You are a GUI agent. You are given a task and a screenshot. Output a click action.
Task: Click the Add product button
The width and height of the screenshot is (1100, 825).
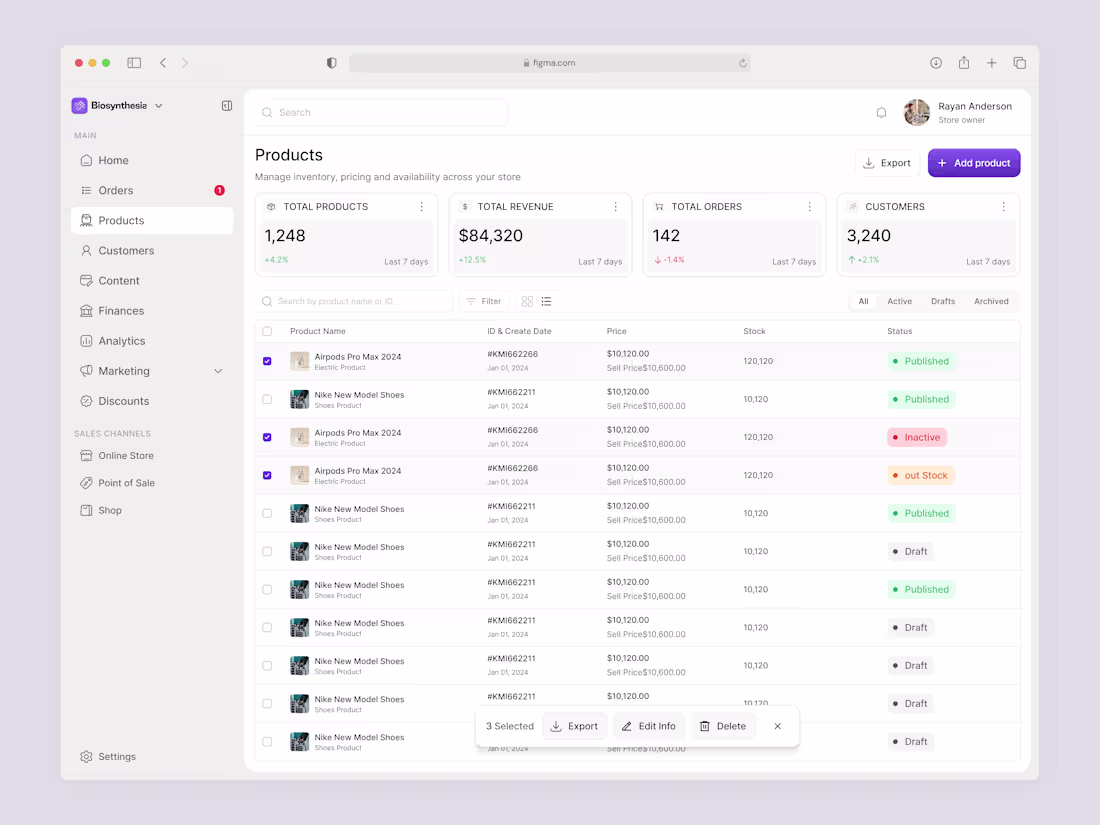[974, 162]
